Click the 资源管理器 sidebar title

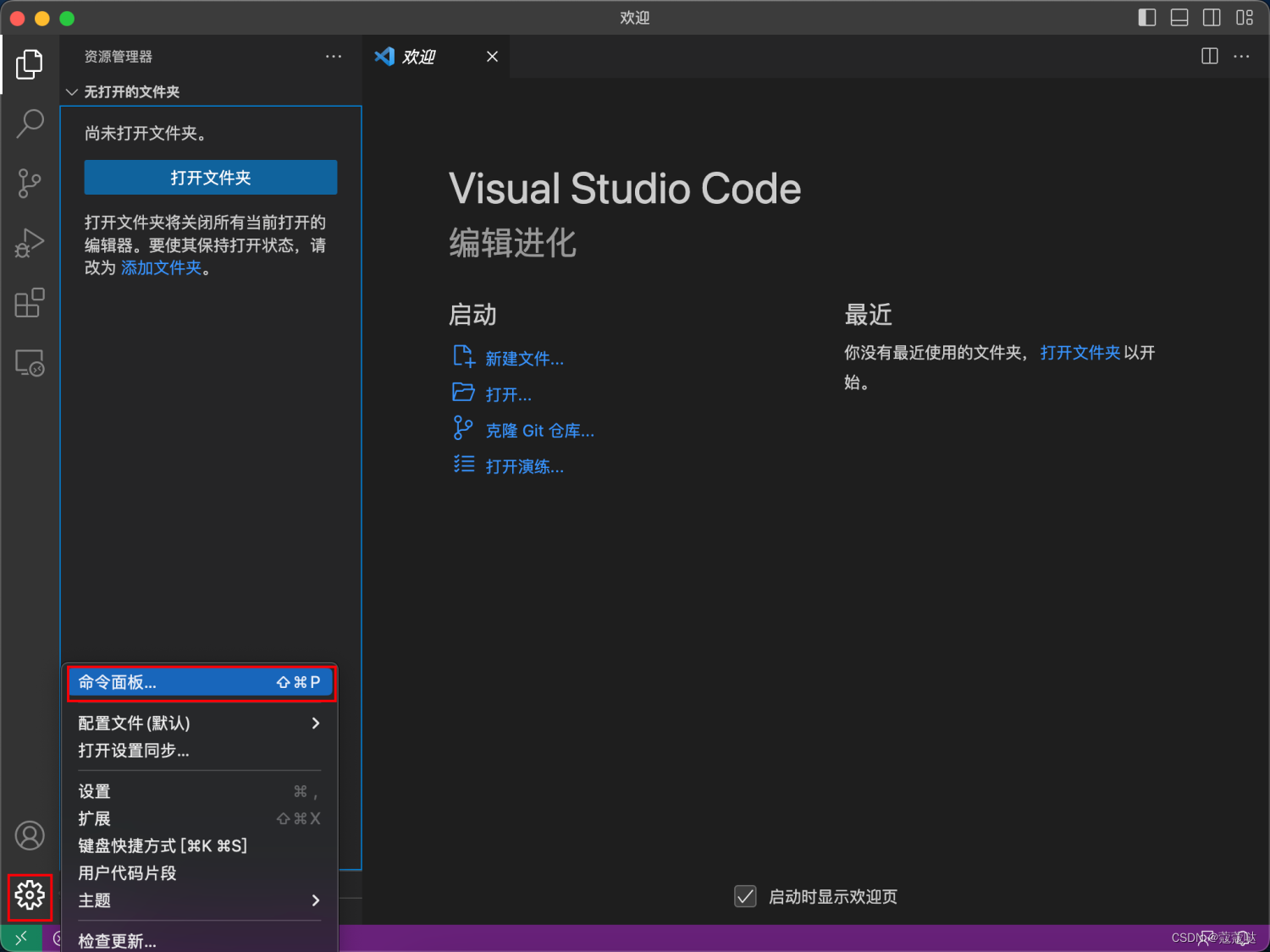tap(119, 57)
